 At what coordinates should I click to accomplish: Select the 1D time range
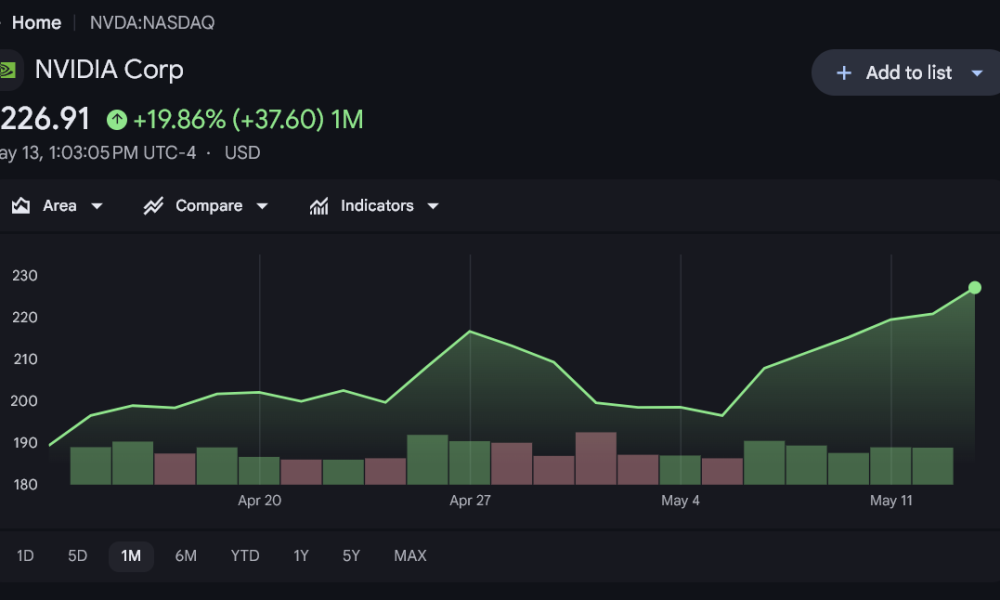click(x=25, y=556)
